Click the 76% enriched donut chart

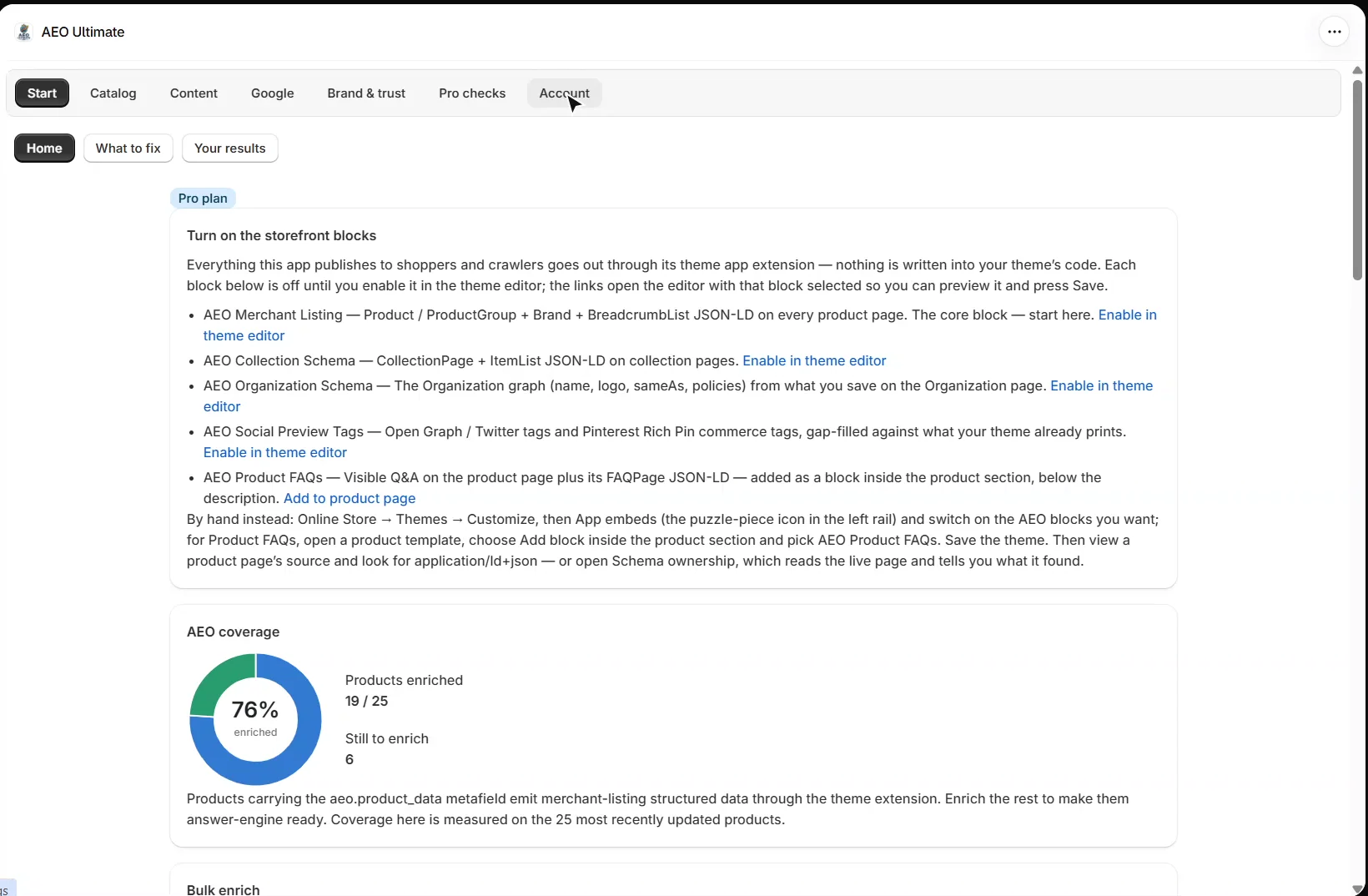coord(255,719)
